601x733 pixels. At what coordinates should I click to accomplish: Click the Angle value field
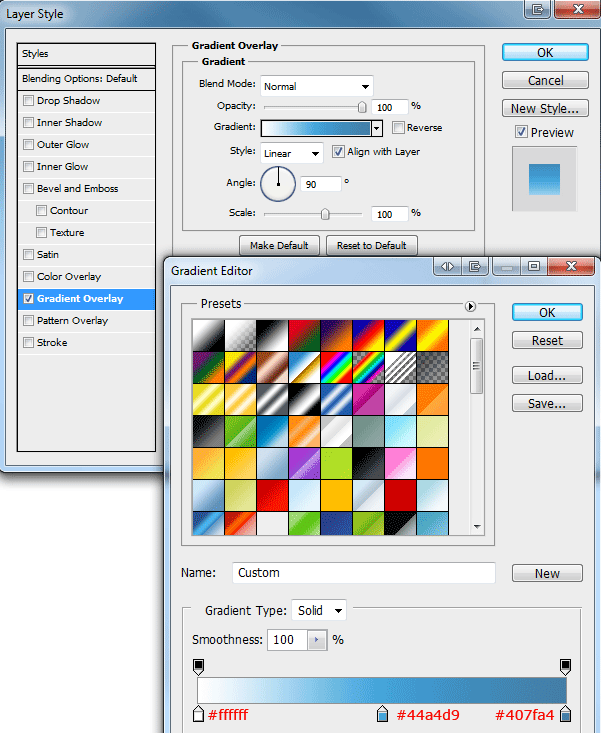(320, 184)
